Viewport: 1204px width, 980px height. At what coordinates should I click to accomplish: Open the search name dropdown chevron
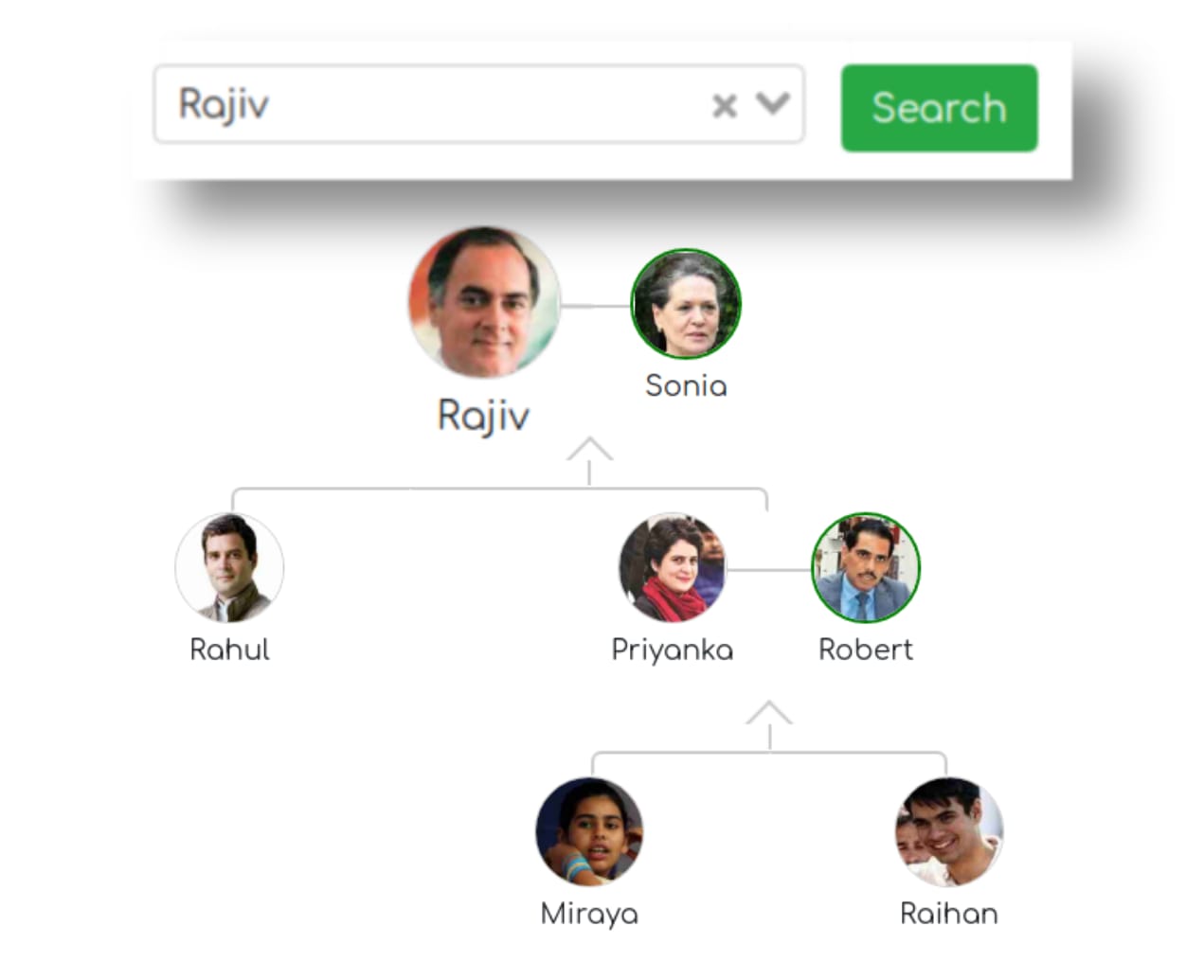tap(773, 103)
